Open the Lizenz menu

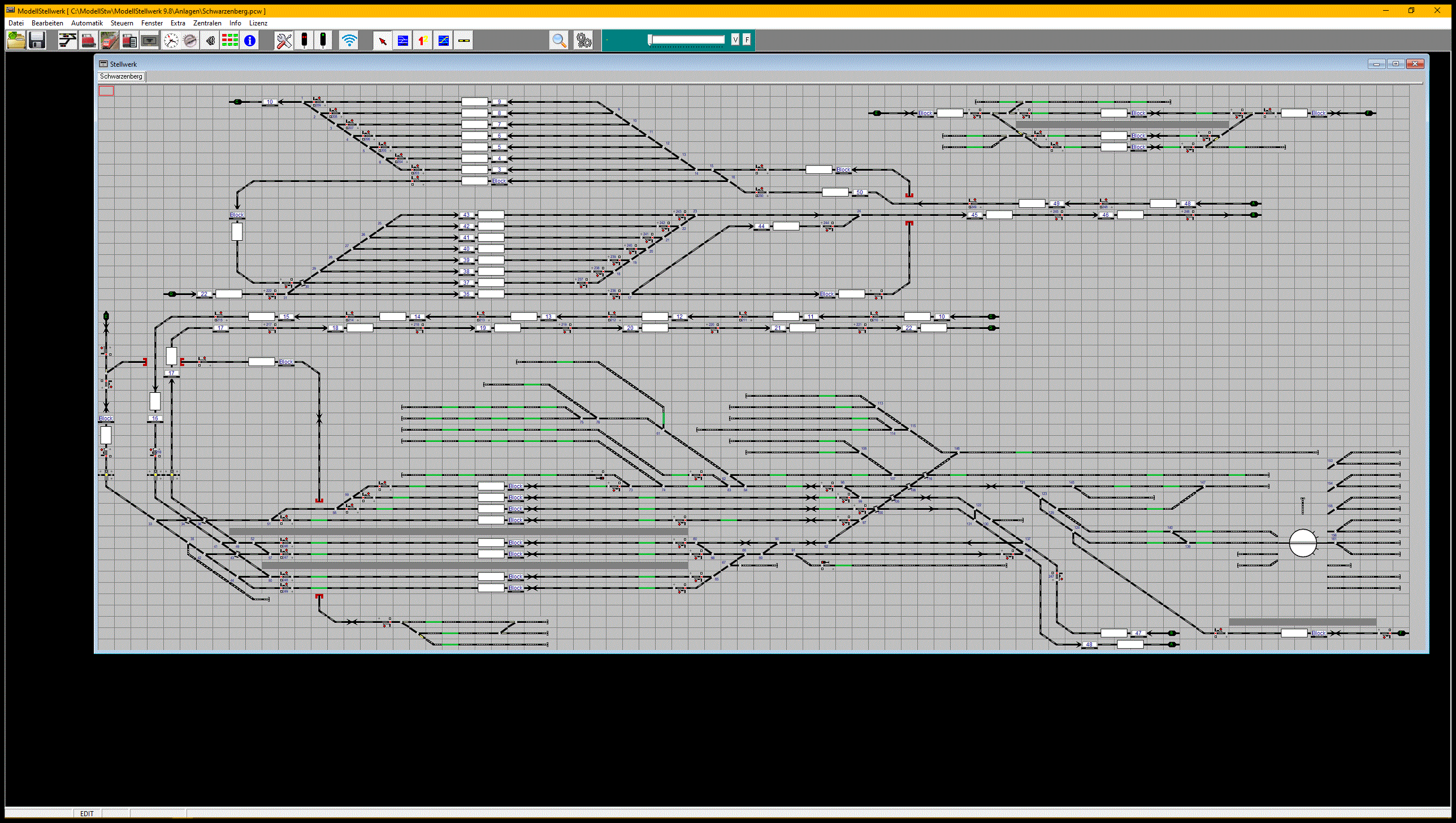(258, 23)
